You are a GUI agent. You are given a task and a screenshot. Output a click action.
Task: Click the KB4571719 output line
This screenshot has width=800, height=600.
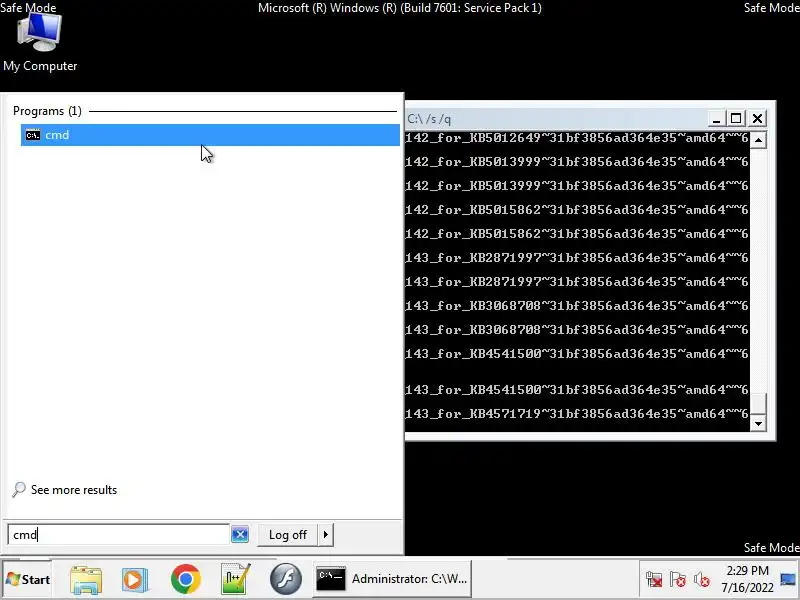577,413
